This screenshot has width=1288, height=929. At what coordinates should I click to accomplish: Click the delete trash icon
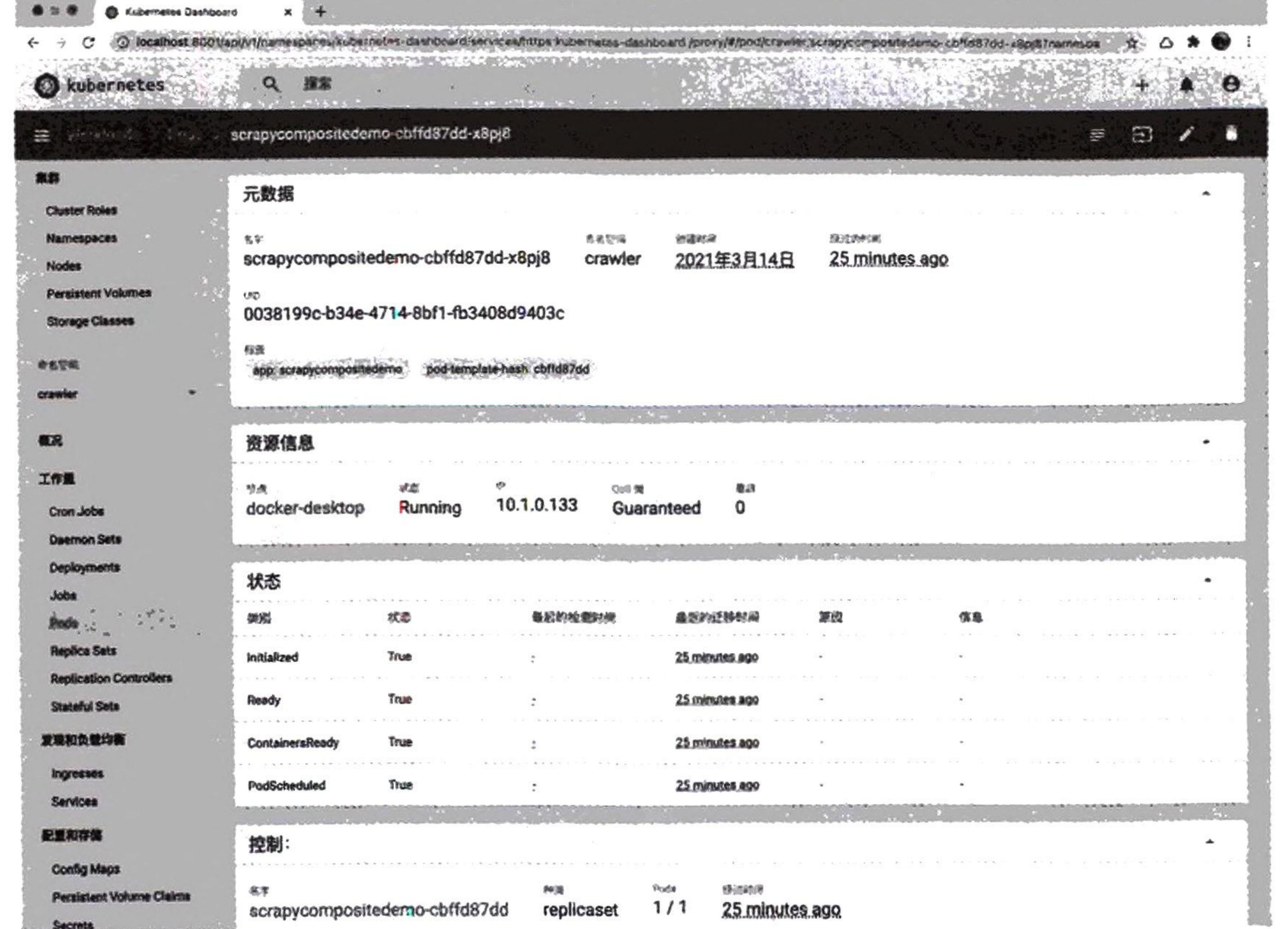tap(1231, 134)
